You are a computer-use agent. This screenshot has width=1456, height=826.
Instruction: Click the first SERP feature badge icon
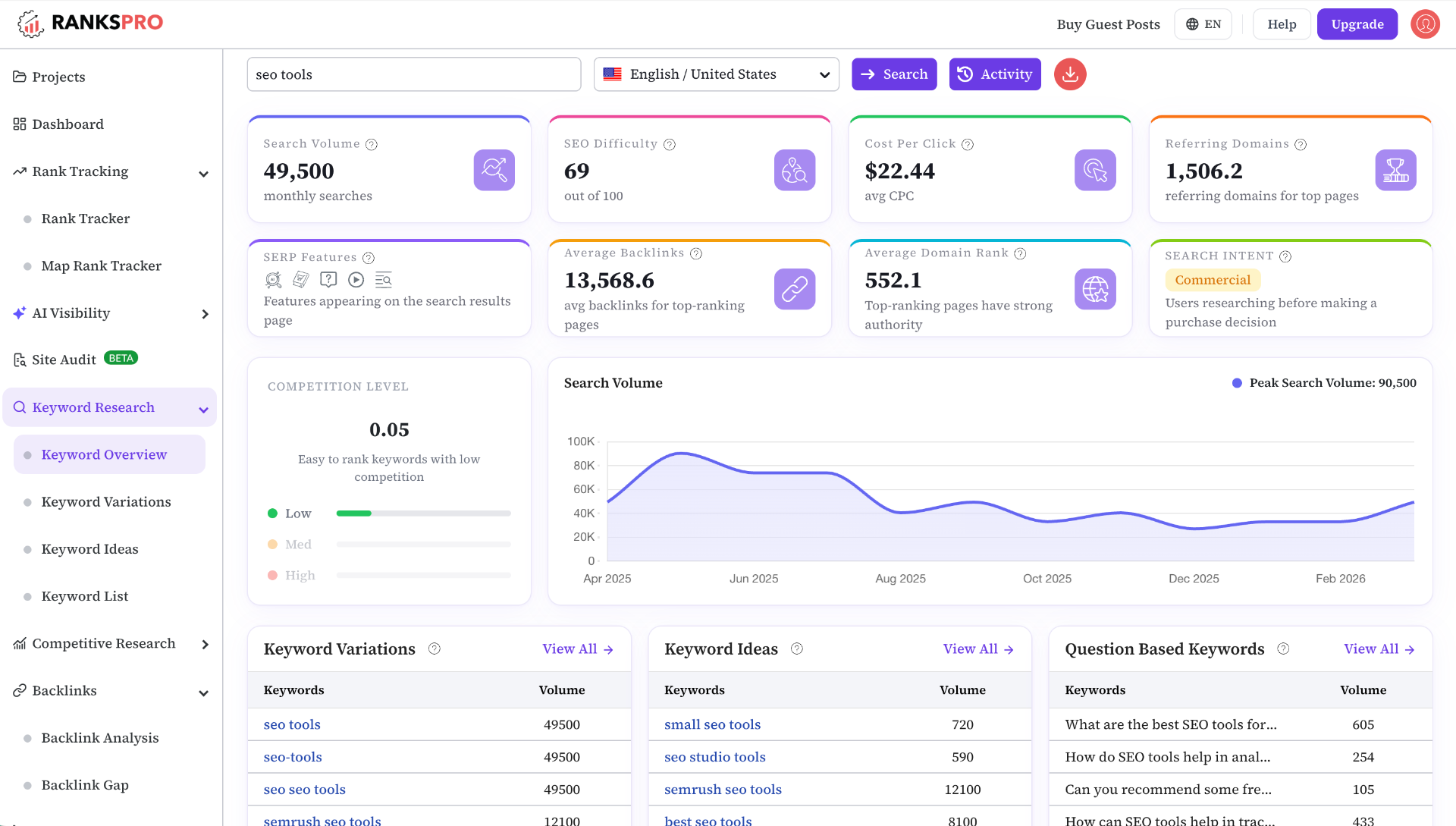pos(273,280)
